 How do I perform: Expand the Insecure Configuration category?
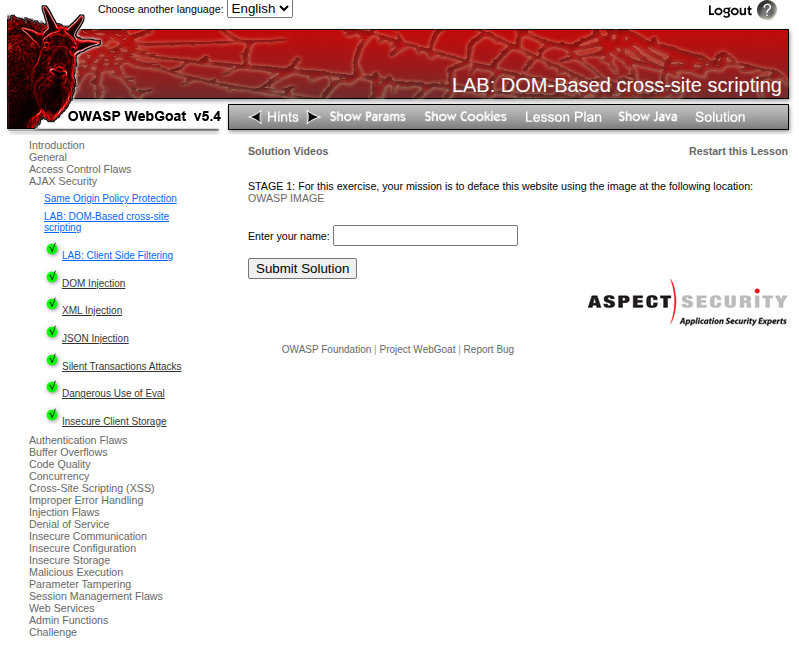point(83,548)
